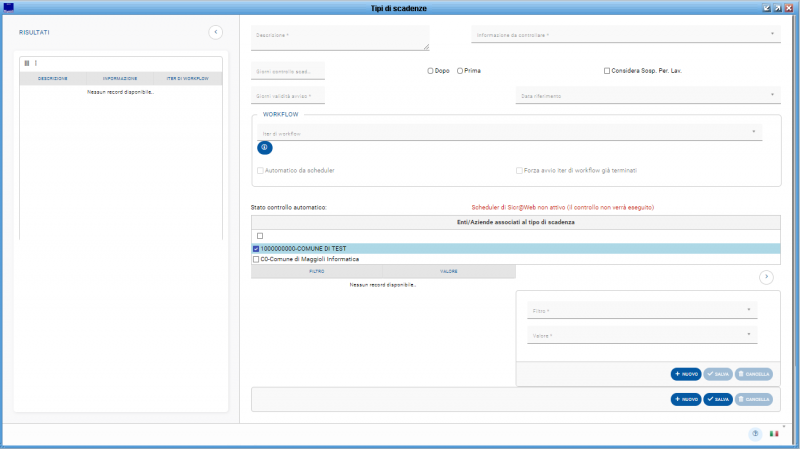Open the help icon in the bottom bar
The image size is (800, 449).
point(755,433)
